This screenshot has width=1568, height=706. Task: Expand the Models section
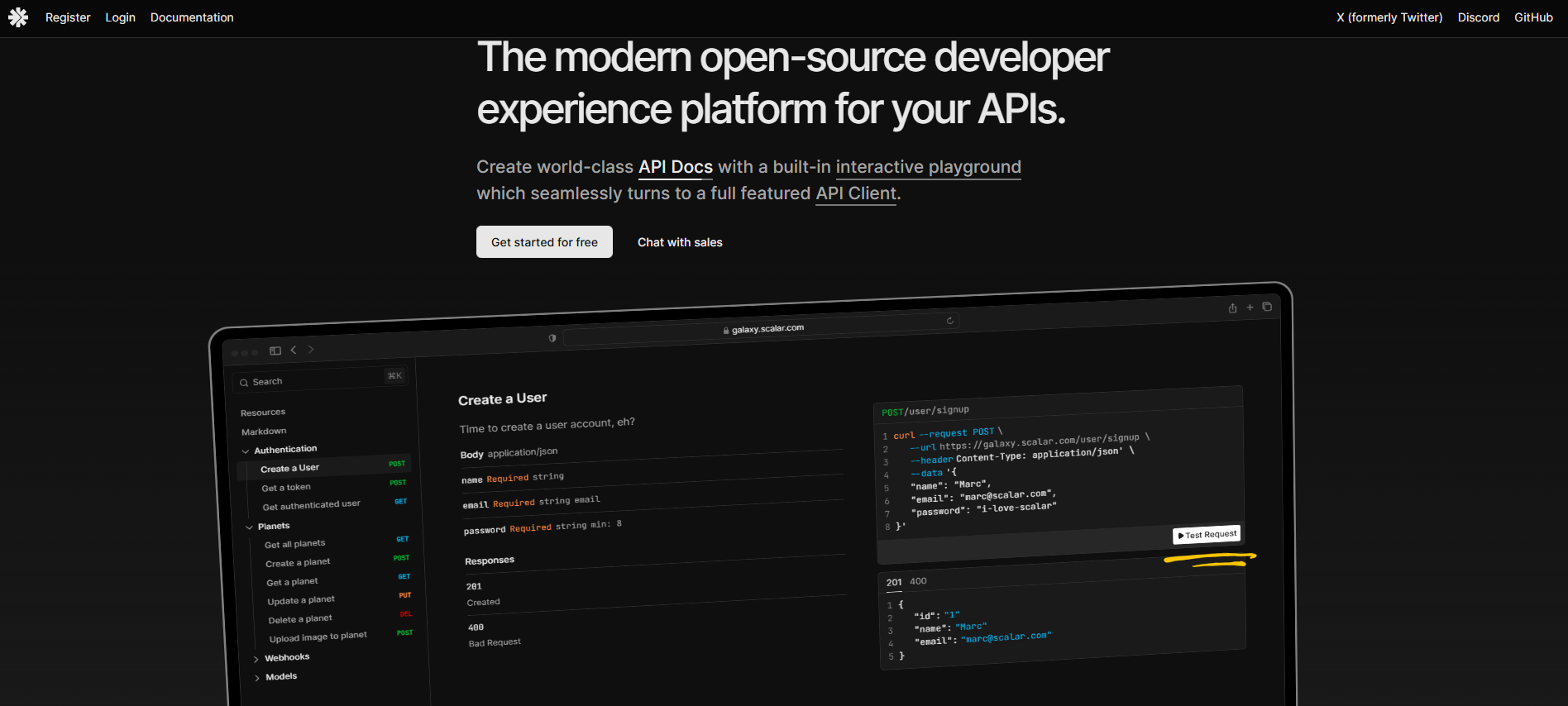point(257,678)
